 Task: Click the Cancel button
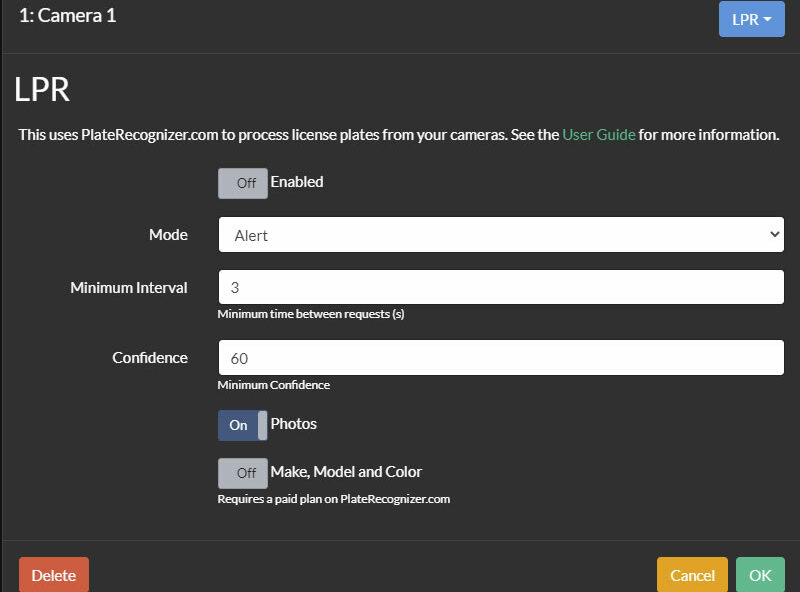click(x=692, y=575)
